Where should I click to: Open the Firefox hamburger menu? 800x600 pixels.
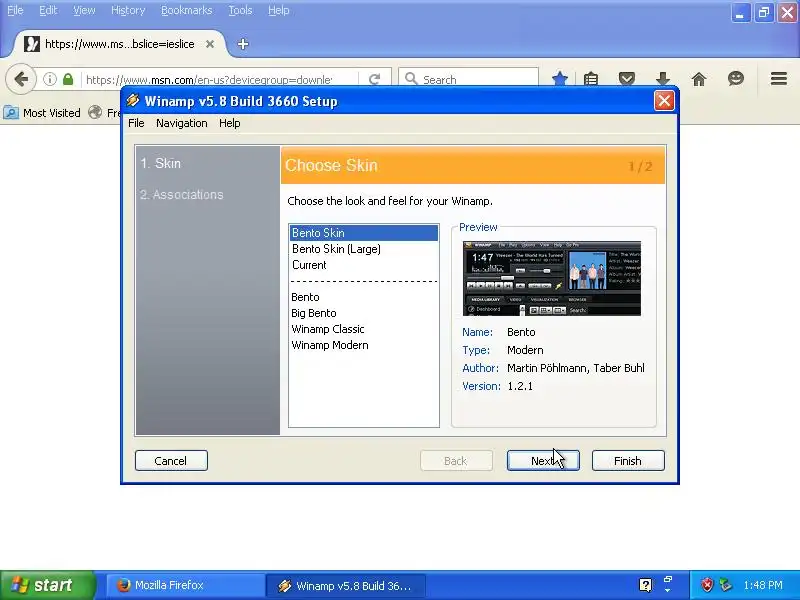pos(779,79)
